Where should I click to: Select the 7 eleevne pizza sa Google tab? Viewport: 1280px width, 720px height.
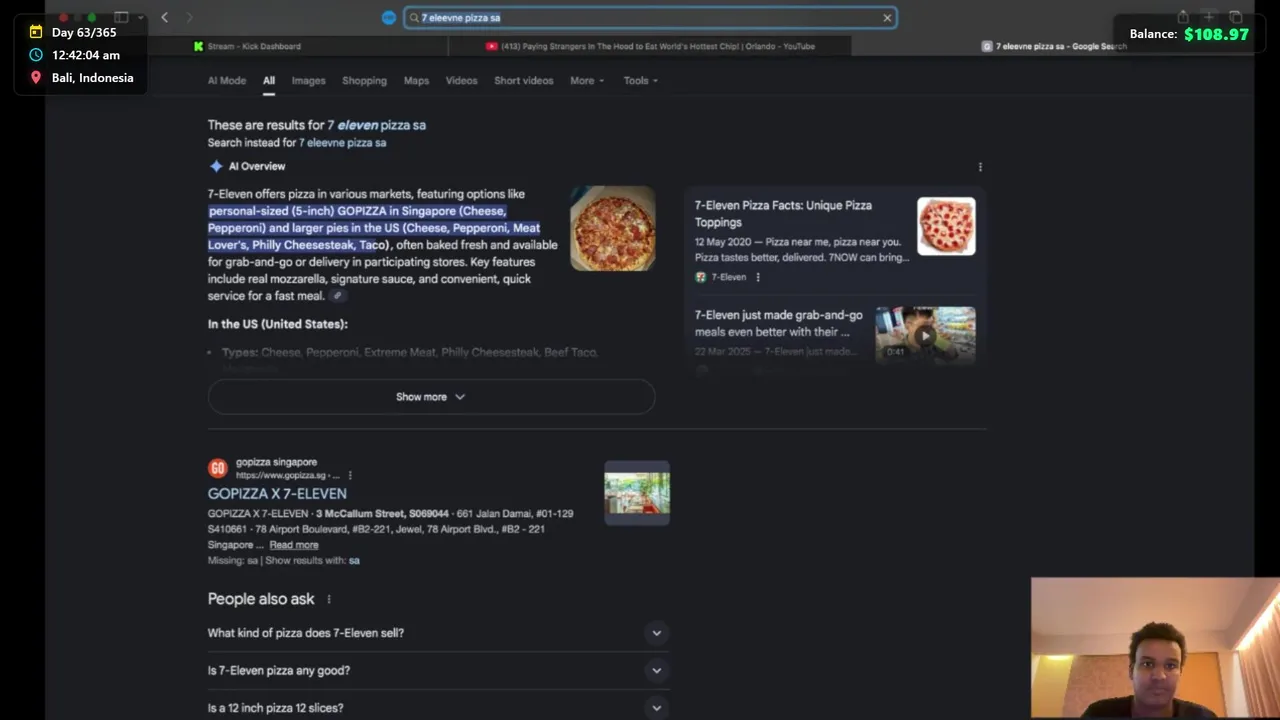[x=1054, y=46]
